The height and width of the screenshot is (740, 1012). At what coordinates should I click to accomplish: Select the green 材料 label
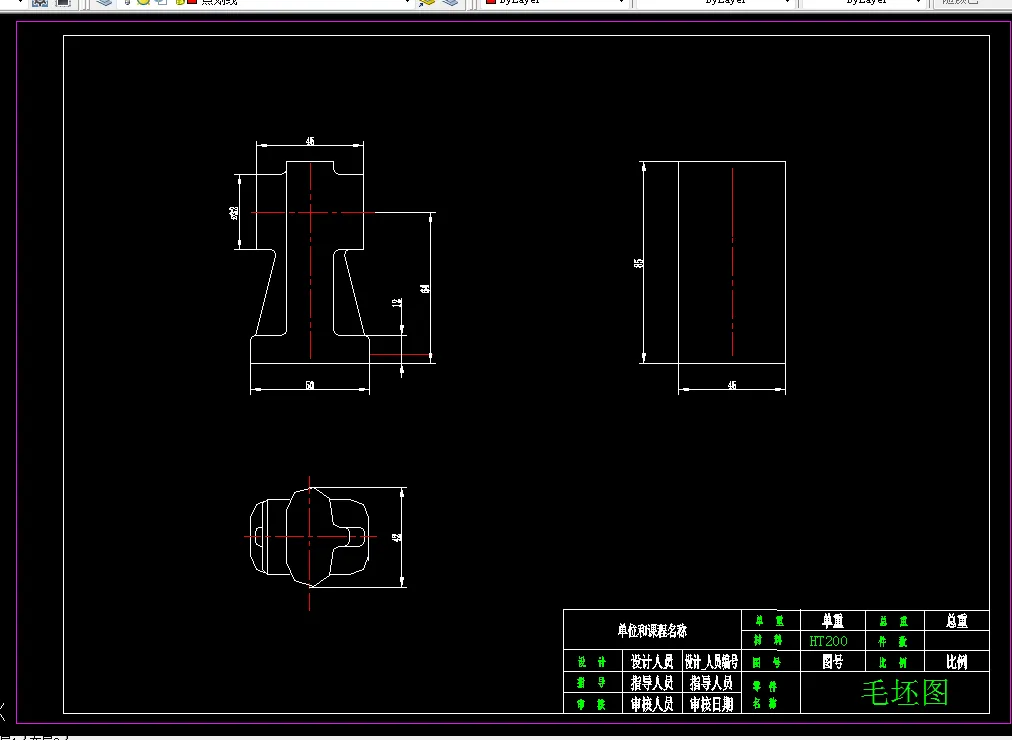(769, 641)
